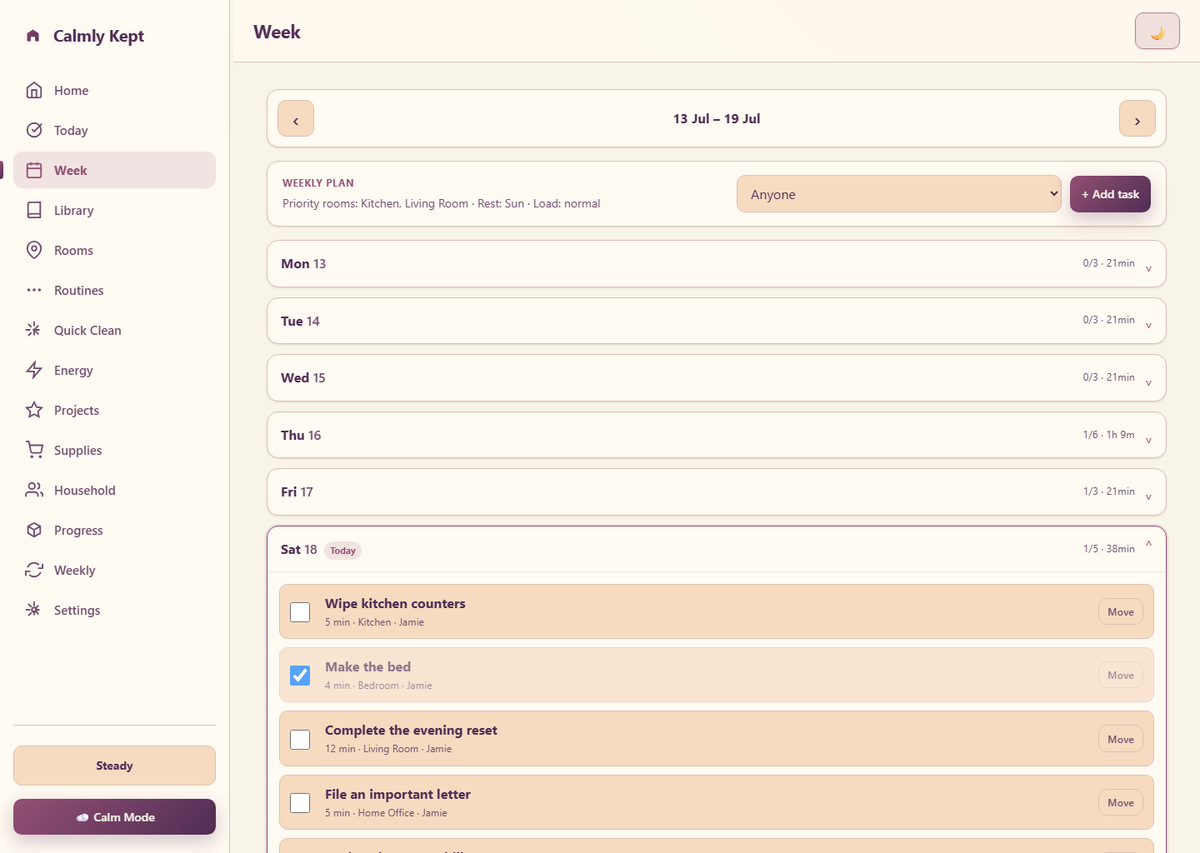
Task: Click the Week page heading
Action: click(x=277, y=32)
